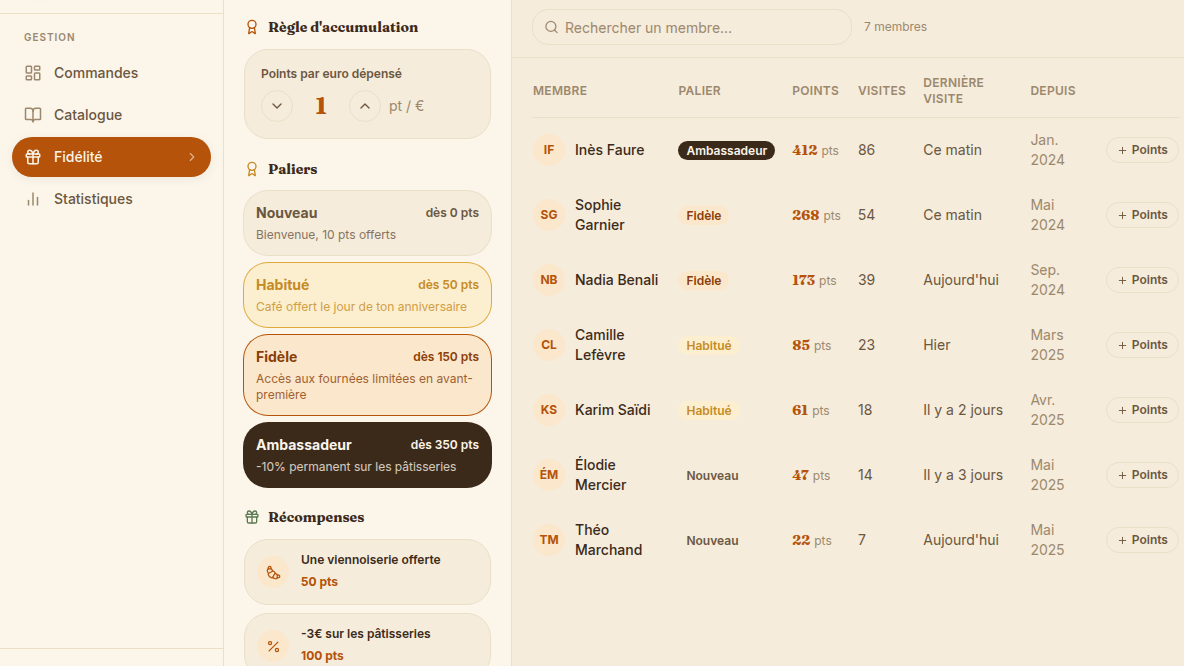Open the Statistiques section
The height and width of the screenshot is (666, 1184).
click(x=111, y=199)
